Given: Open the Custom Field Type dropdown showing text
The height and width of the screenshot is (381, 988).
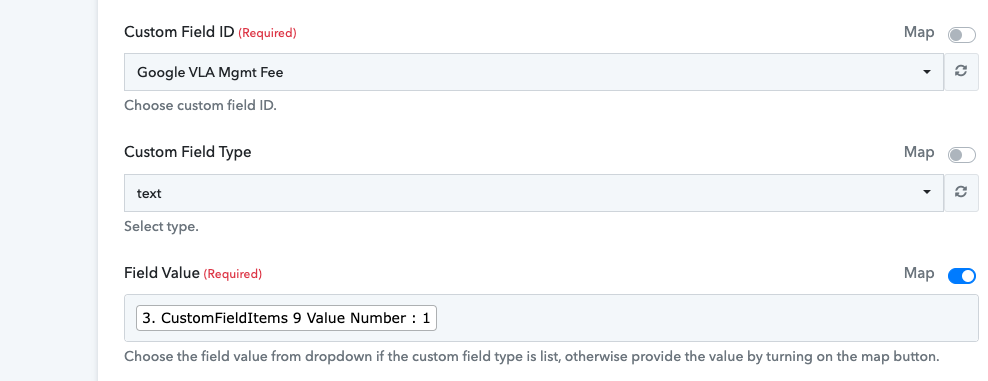Looking at the screenshot, I should [534, 193].
